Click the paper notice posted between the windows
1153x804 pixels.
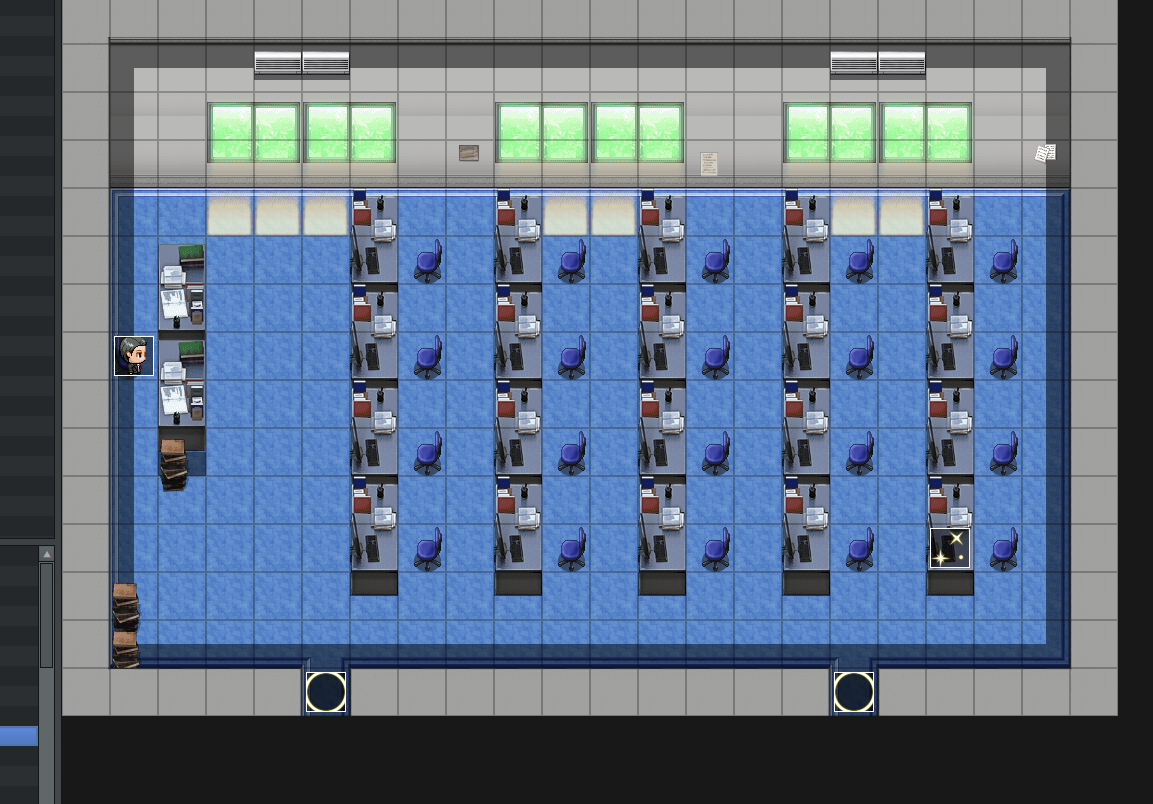pos(709,163)
